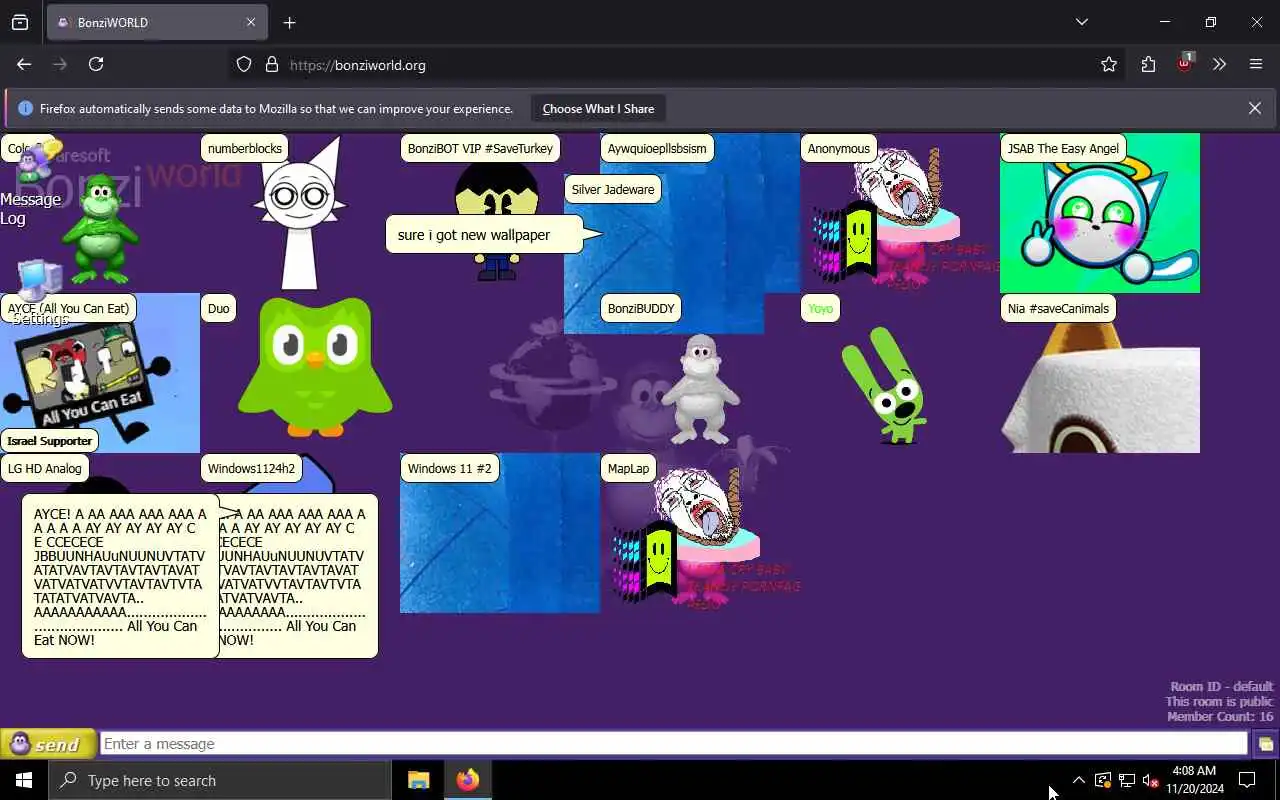The image size is (1280, 800).
Task: Click the grey BonziBUDDY gorilla avatar
Action: click(701, 388)
